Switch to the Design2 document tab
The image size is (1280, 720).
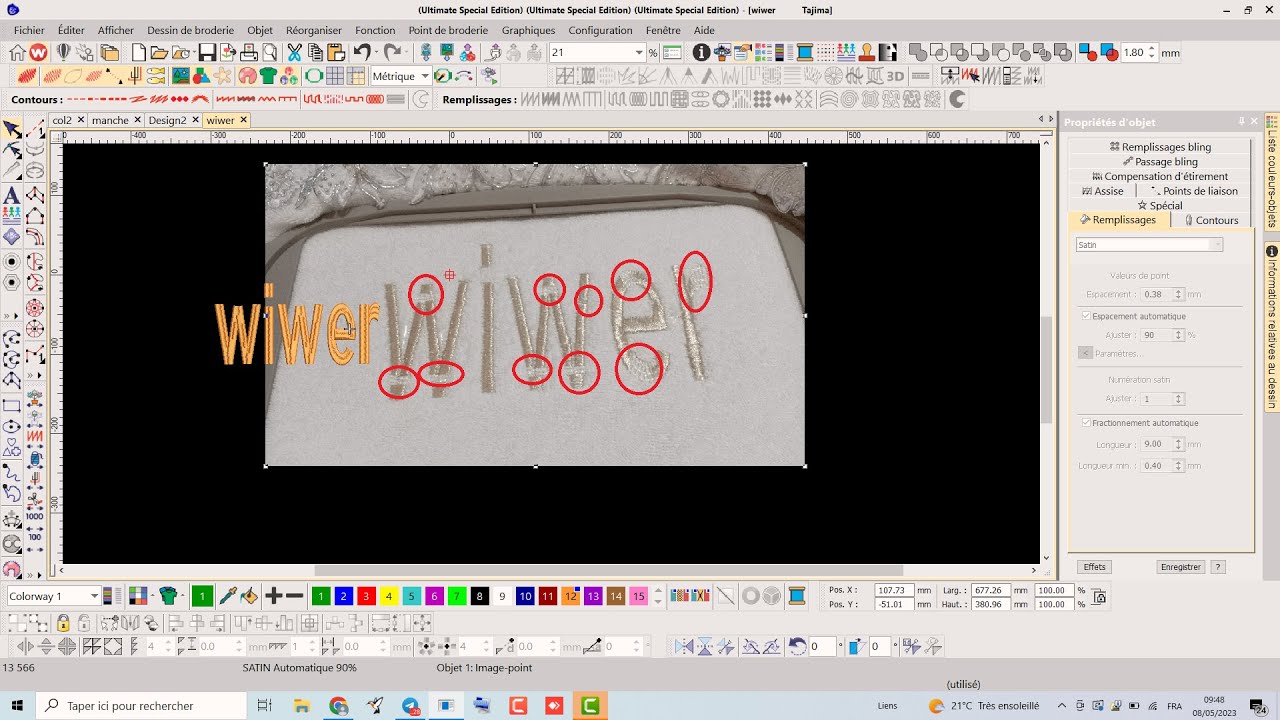[x=167, y=120]
